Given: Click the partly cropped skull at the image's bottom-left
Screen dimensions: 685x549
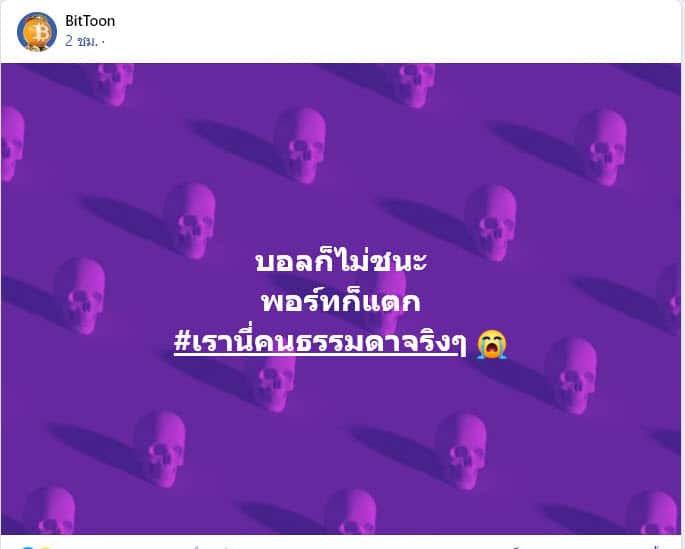Looking at the screenshot, I should click(x=49, y=510).
